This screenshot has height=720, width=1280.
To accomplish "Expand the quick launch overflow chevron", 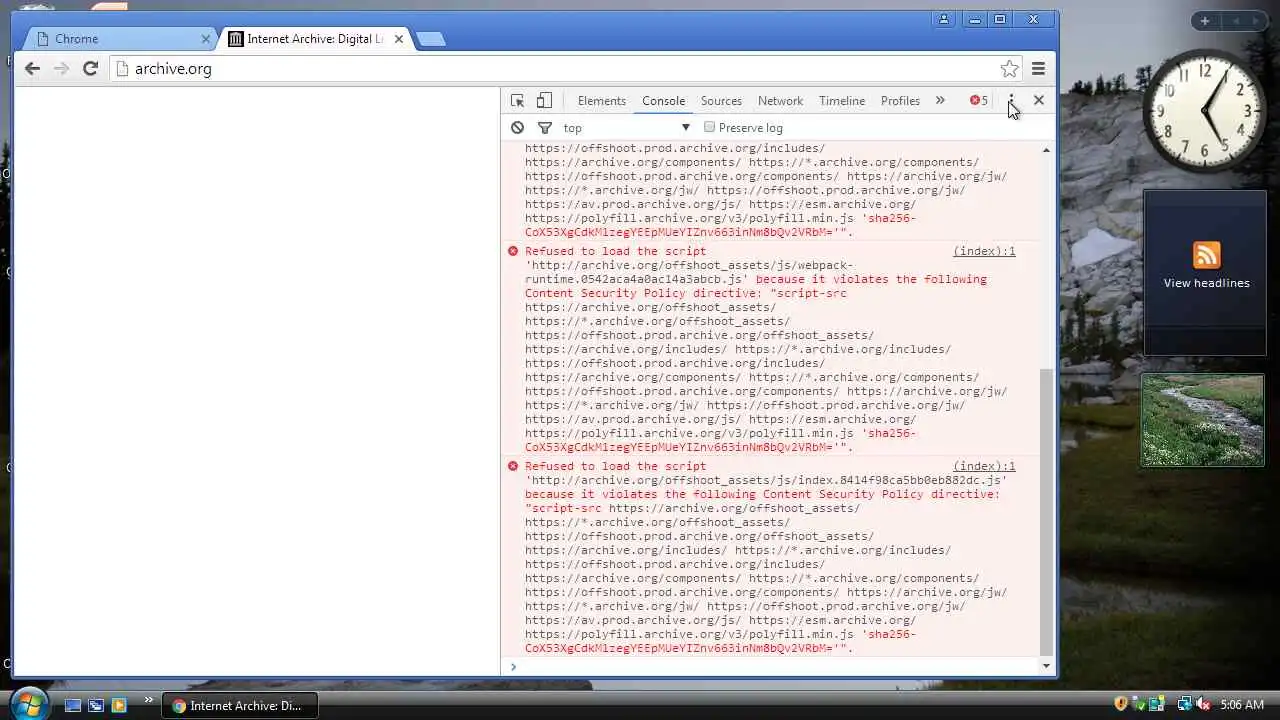I will [149, 700].
